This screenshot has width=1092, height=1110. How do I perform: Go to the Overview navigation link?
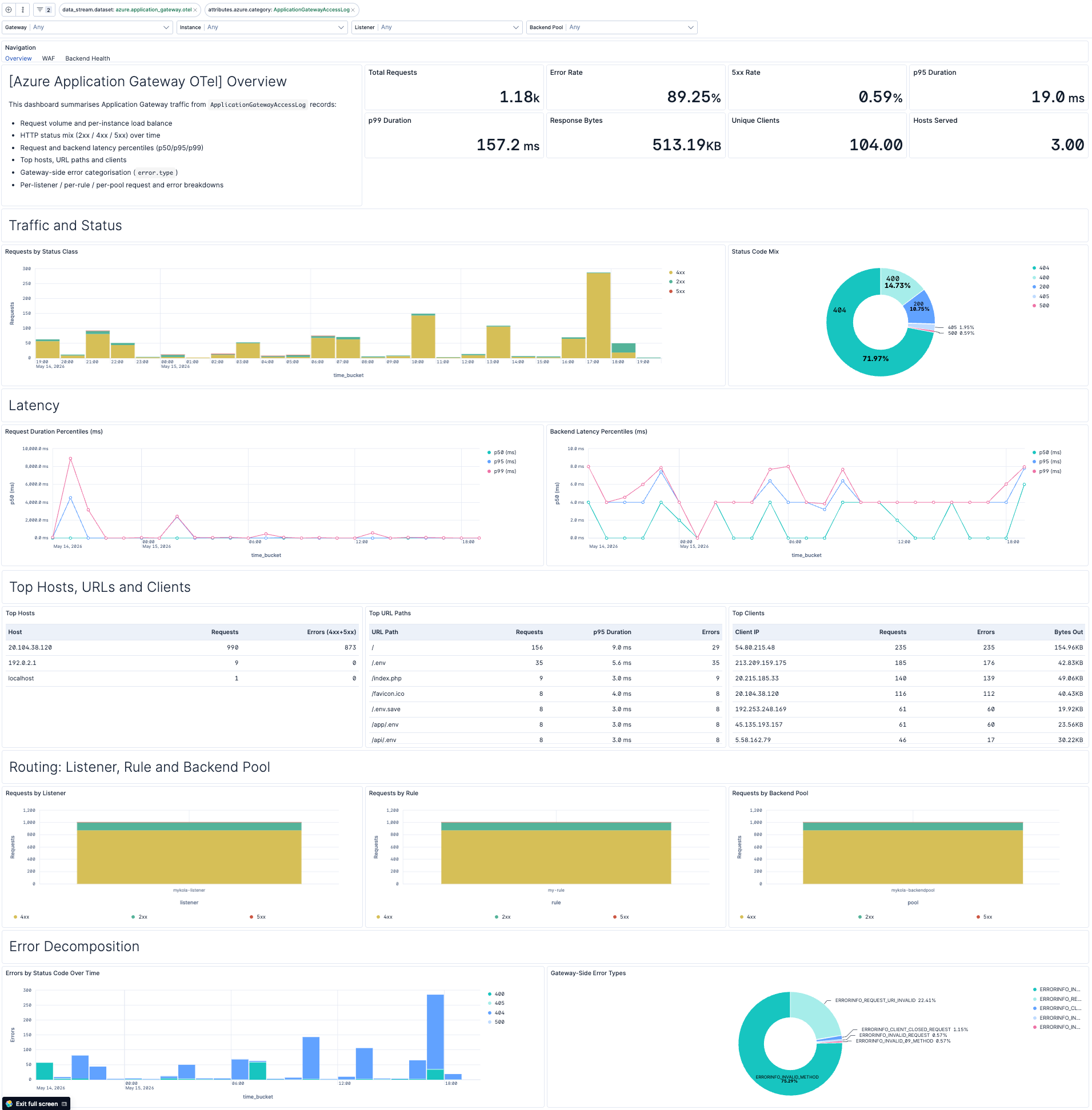[18, 58]
